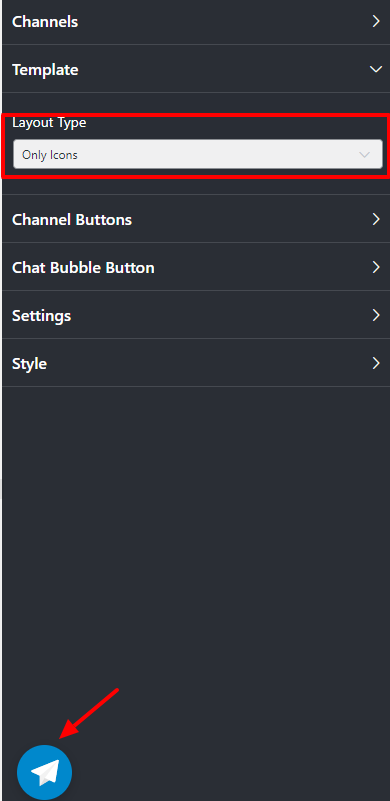Click the Layout Type dropdown caret
The height and width of the screenshot is (801, 390).
(x=364, y=155)
